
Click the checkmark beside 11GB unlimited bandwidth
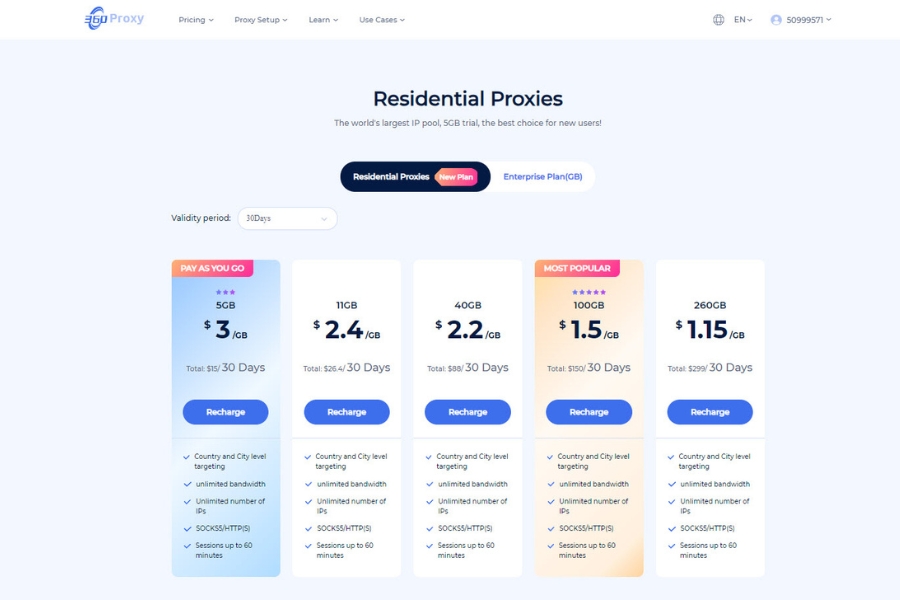(308, 485)
